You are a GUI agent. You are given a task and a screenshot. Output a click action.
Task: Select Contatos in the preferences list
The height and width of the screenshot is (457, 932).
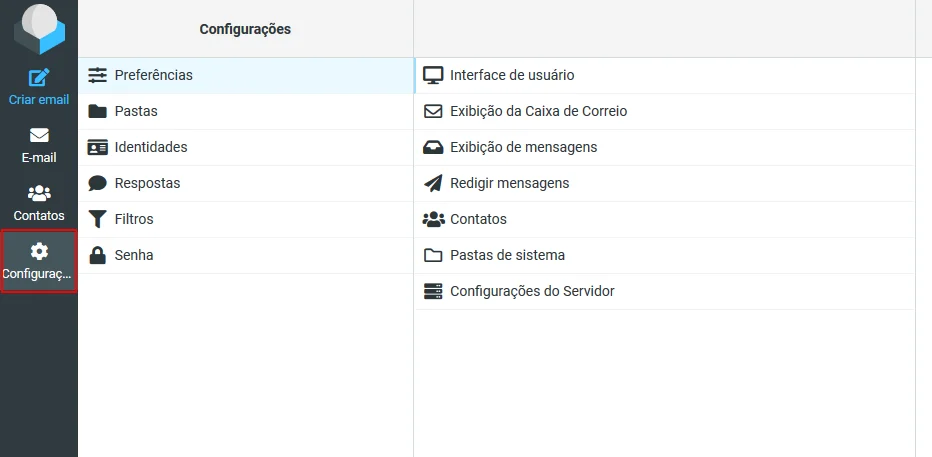point(665,219)
